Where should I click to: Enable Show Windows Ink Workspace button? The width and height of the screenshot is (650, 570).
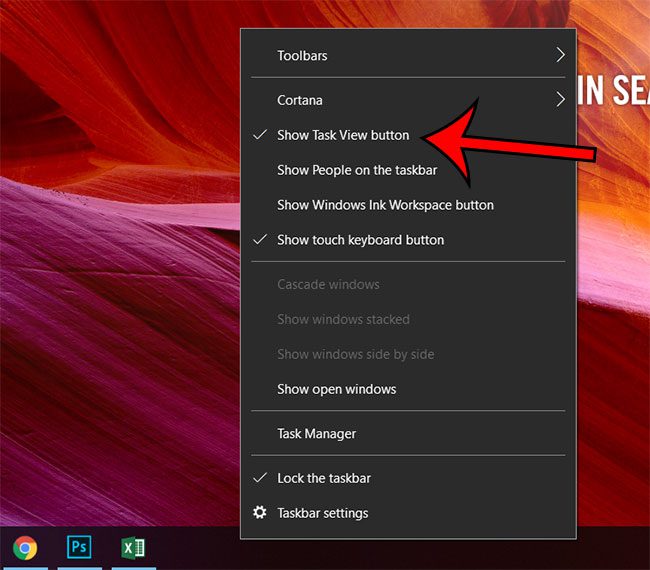coord(408,205)
